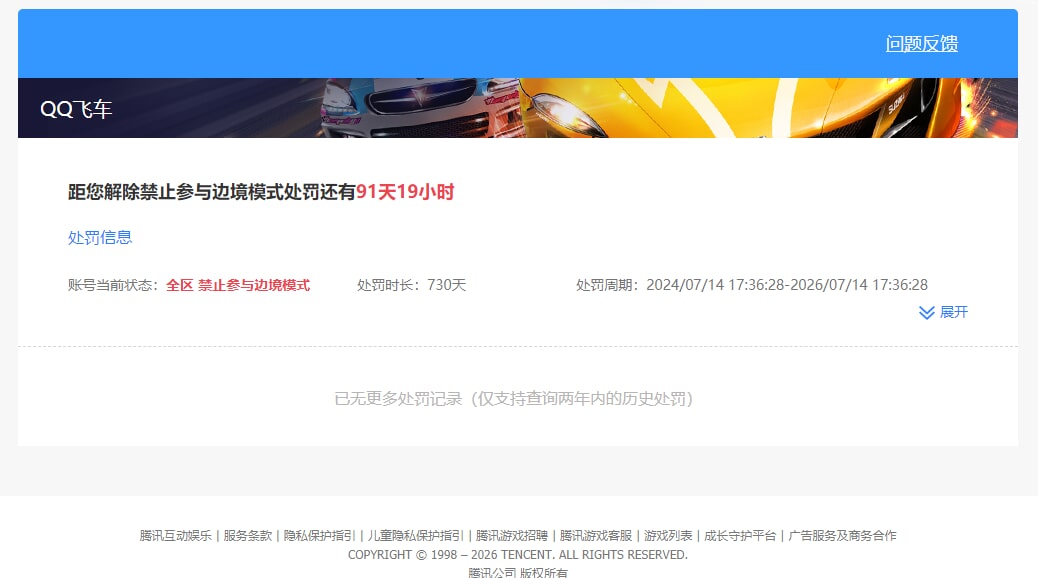Click the 账号当前状态 label
The width and height of the screenshot is (1038, 578).
click(113, 285)
